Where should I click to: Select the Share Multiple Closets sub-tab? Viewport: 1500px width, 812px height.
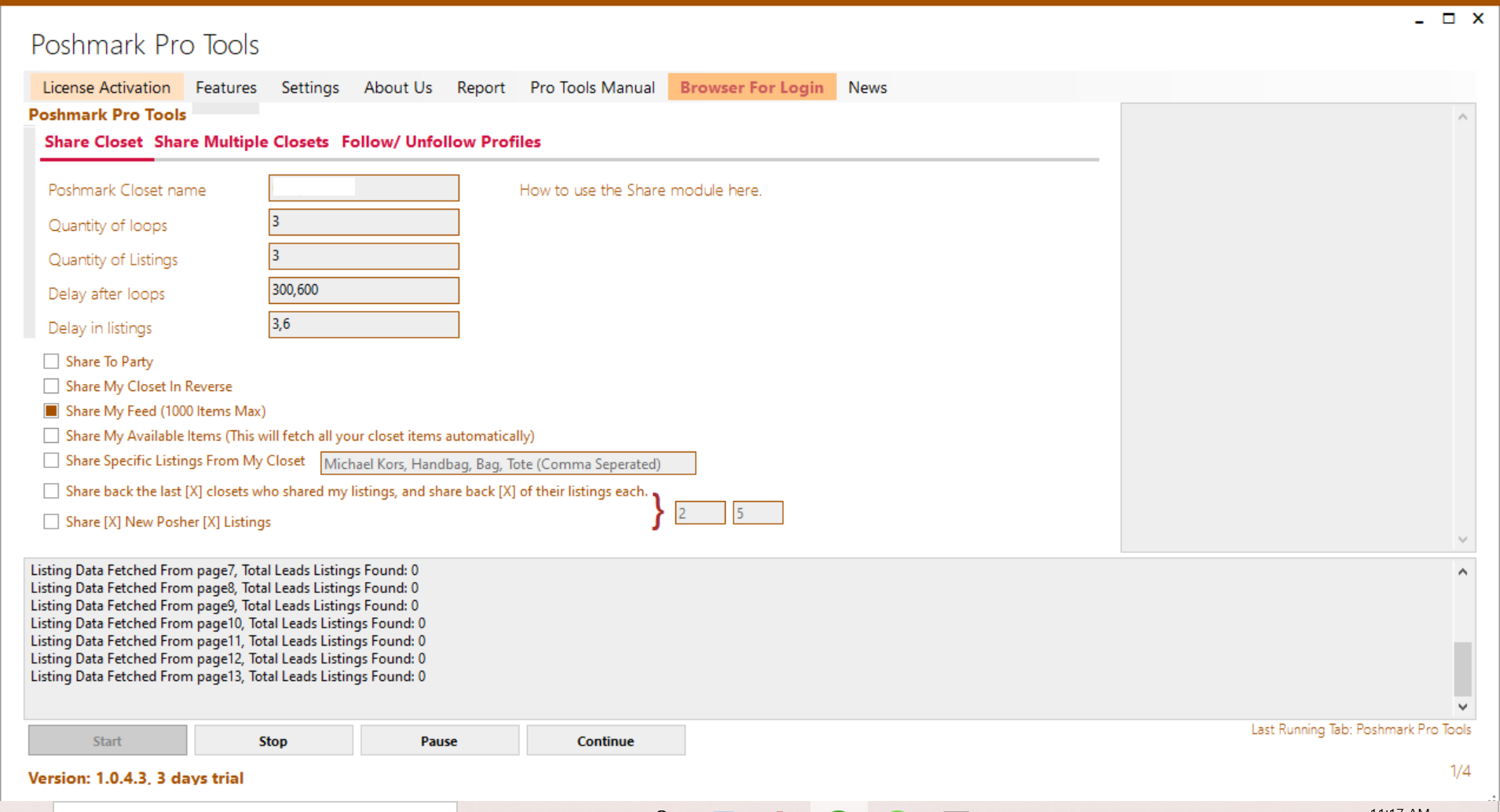241,142
